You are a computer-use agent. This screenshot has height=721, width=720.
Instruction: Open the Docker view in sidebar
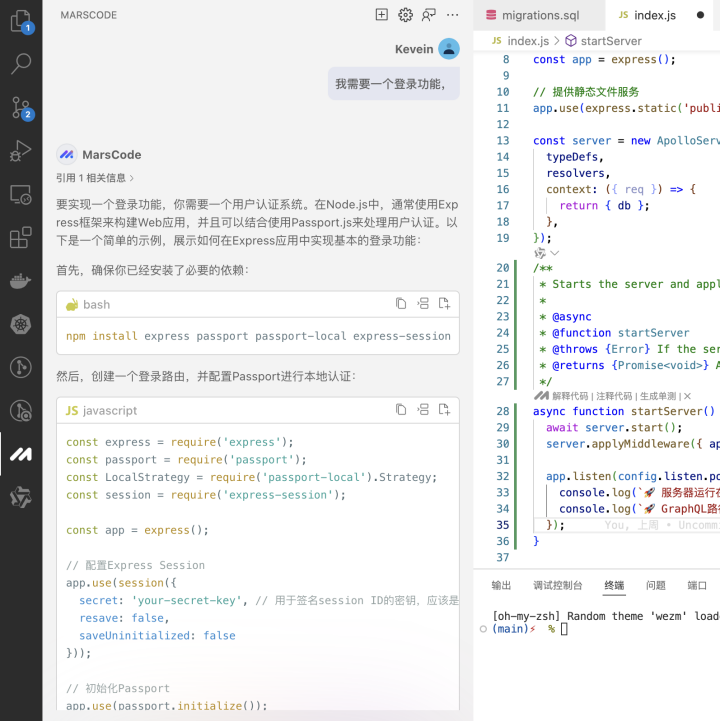[20, 281]
